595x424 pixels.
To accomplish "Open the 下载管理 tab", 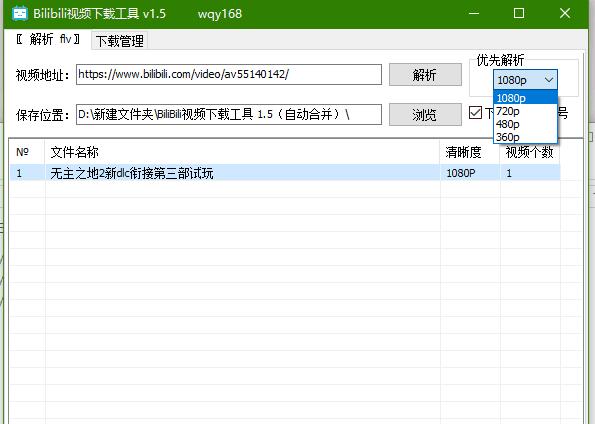I will [x=120, y=41].
